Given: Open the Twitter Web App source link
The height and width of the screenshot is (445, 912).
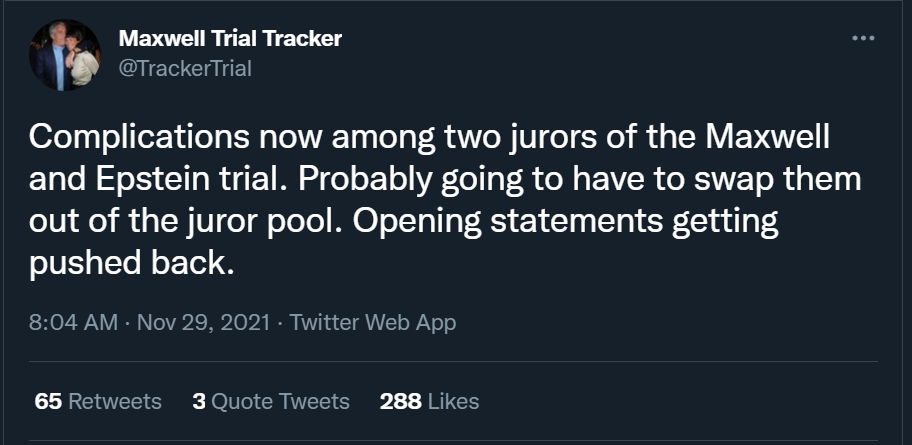Looking at the screenshot, I should (373, 322).
